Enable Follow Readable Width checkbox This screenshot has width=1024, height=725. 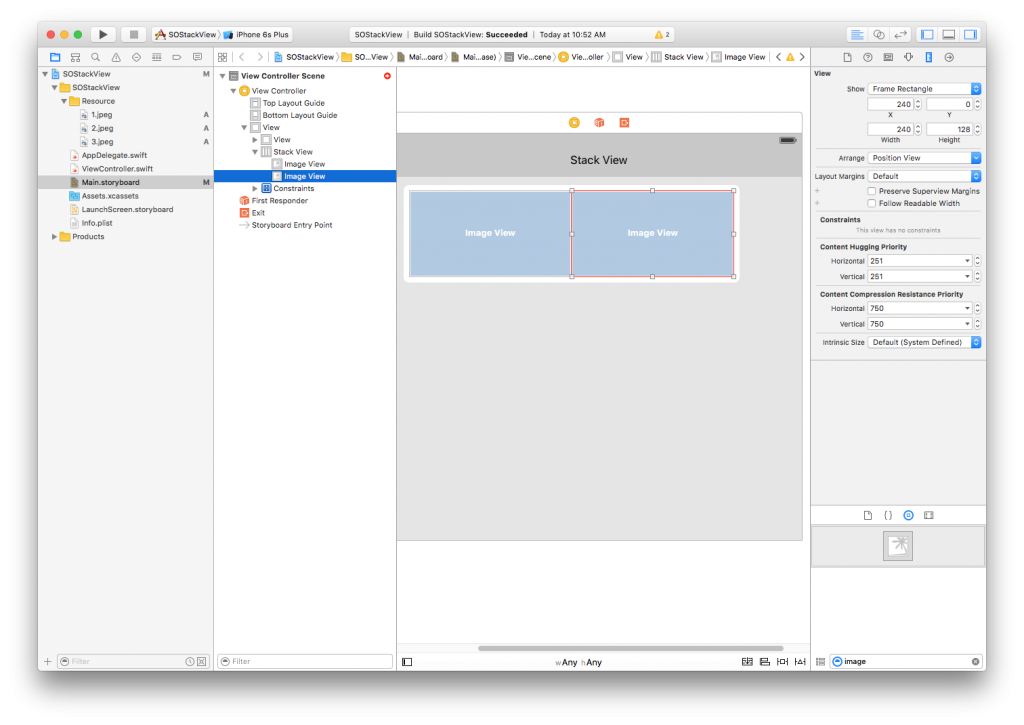coord(872,203)
